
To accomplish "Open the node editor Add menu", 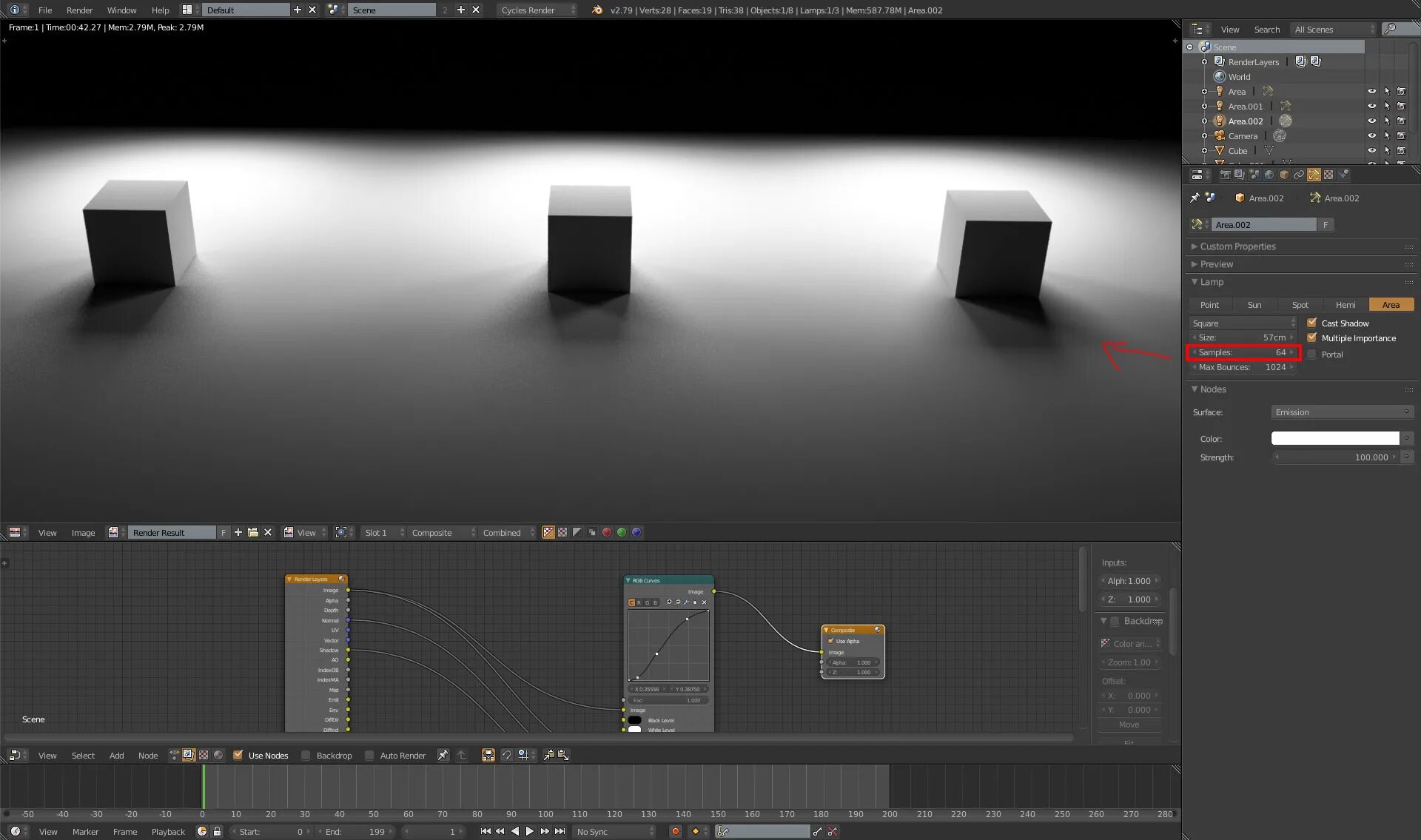I will [116, 756].
